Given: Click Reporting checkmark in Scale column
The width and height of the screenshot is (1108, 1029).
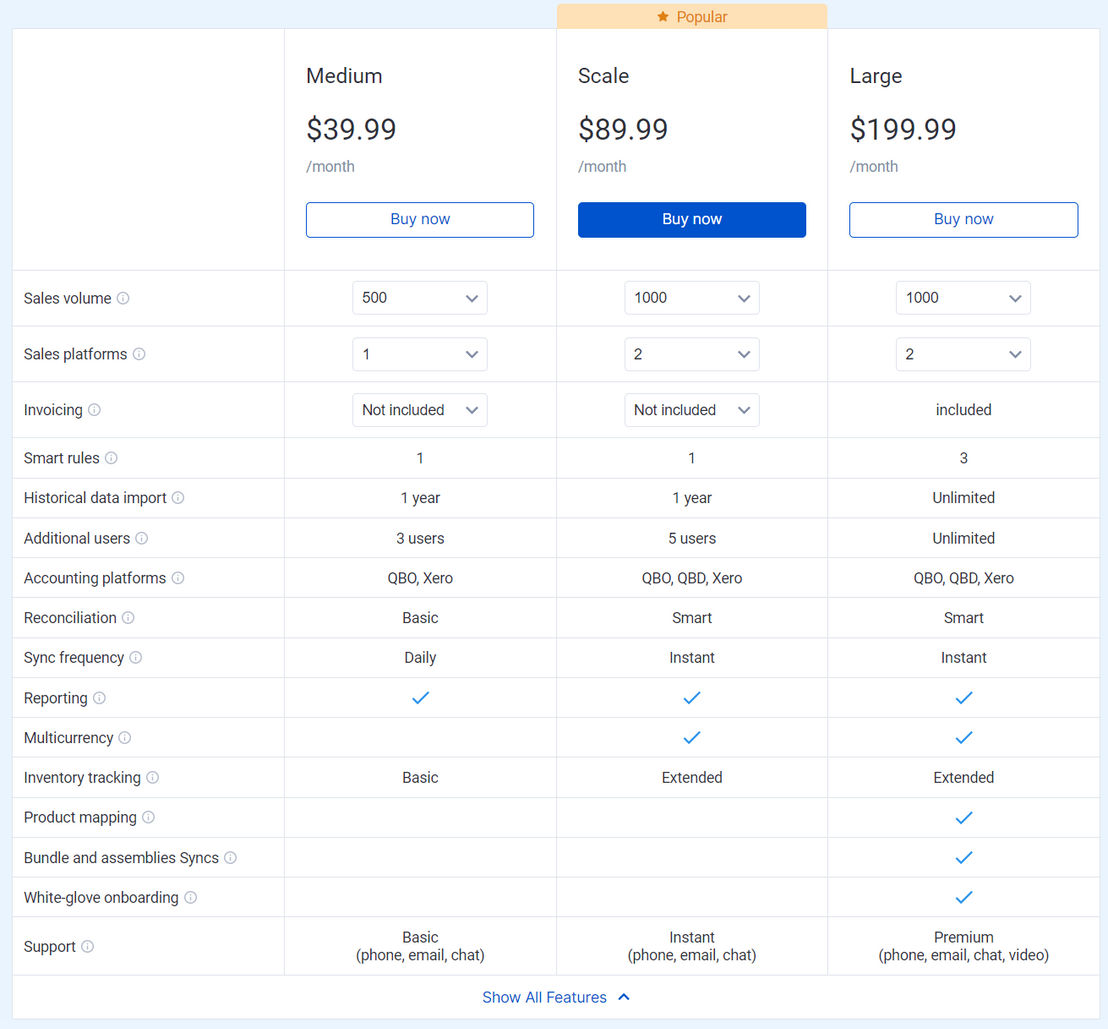Looking at the screenshot, I should tap(692, 698).
